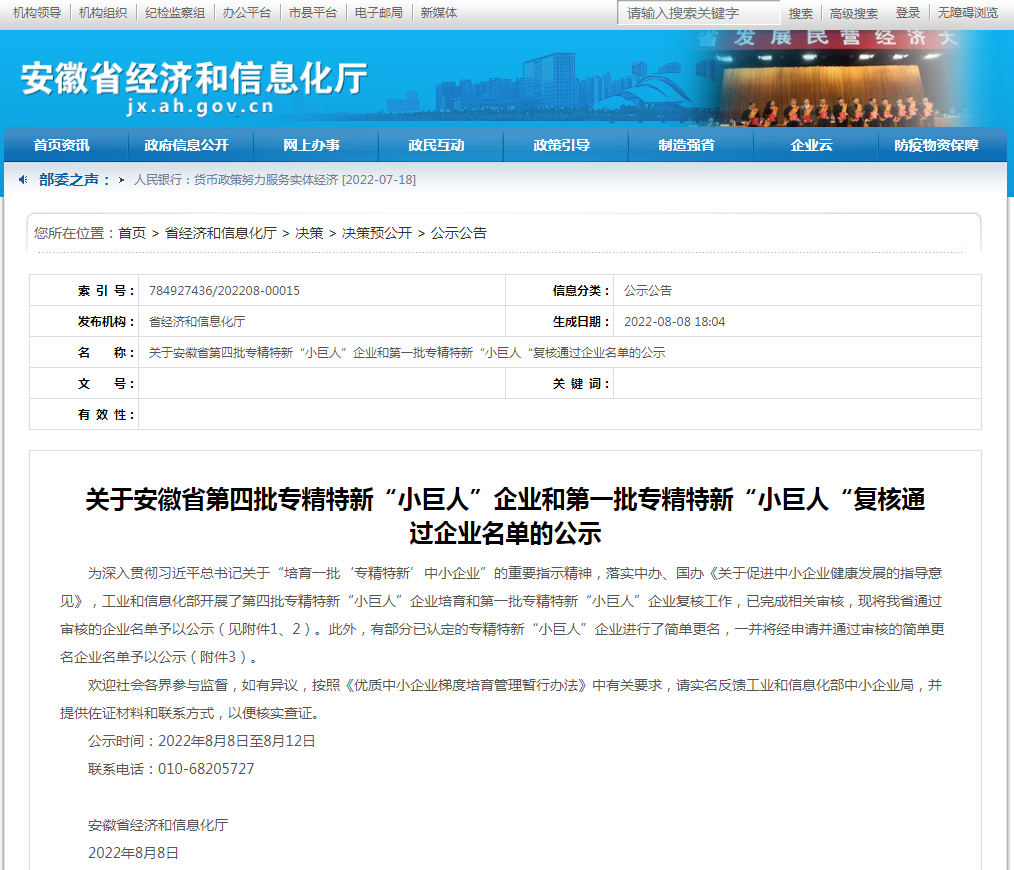This screenshot has width=1014, height=870.
Task: Expand the 企业云 navigation item
Action: tap(811, 146)
